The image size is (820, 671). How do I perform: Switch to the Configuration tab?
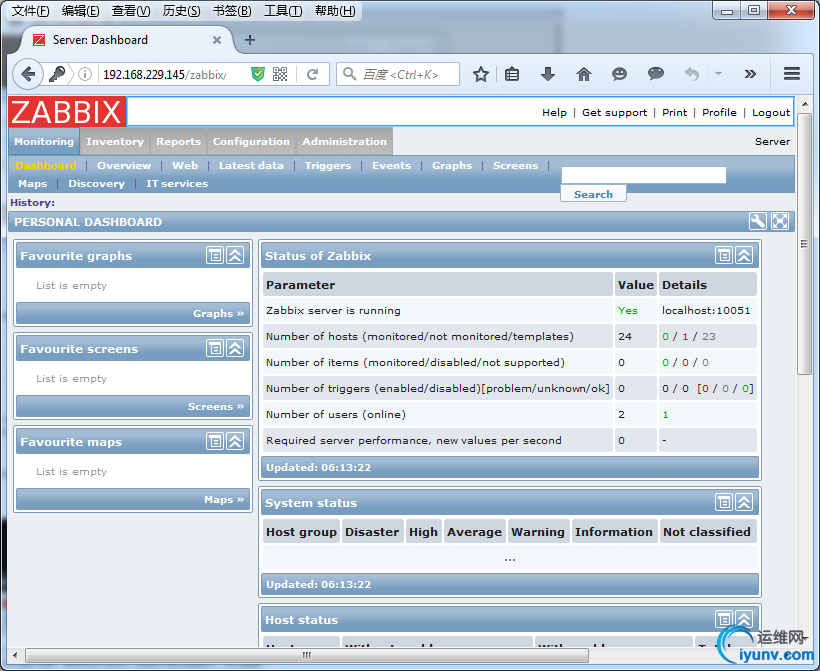tap(251, 141)
